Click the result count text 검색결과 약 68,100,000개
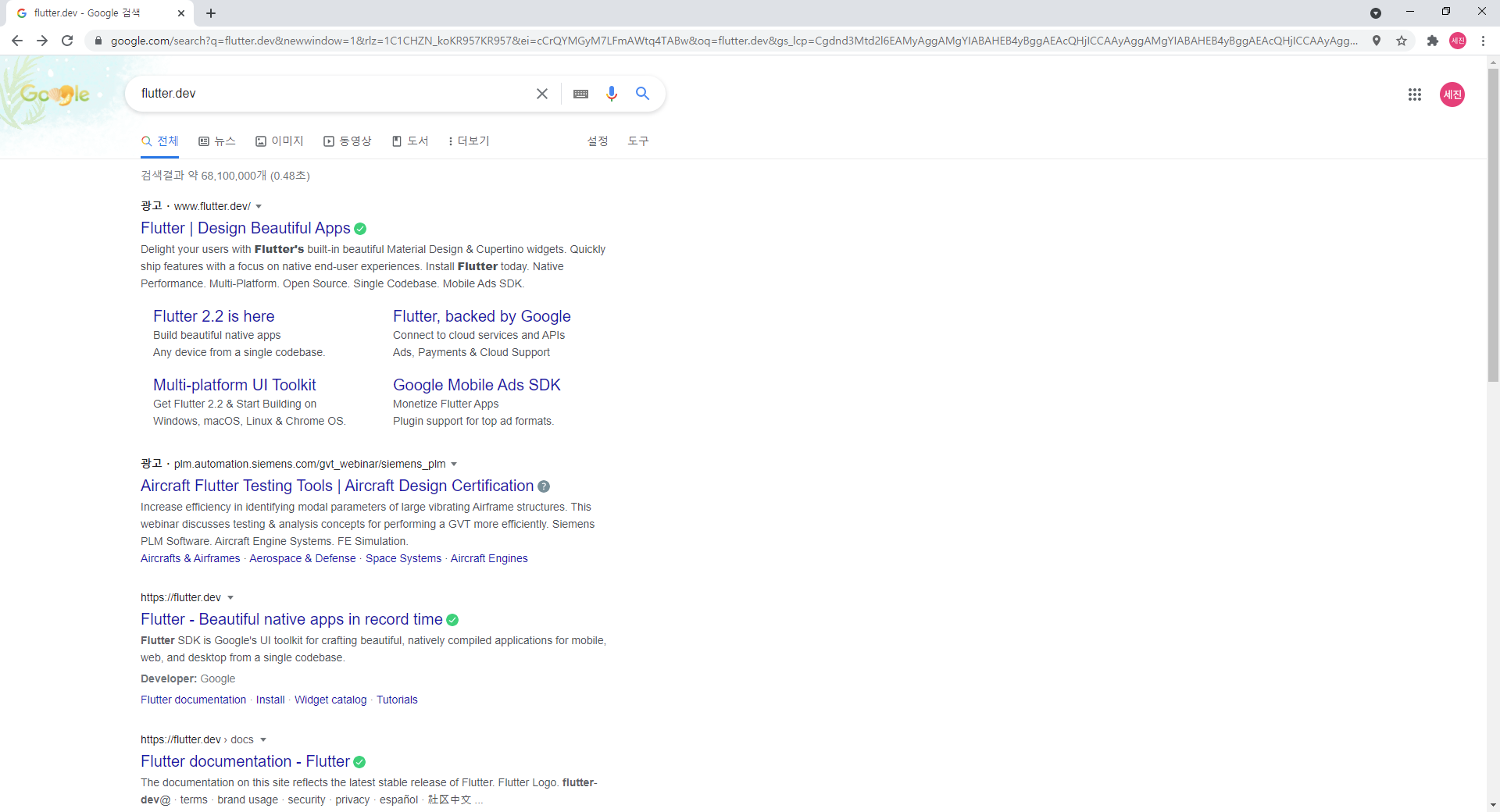This screenshot has height=812, width=1500. 203,176
